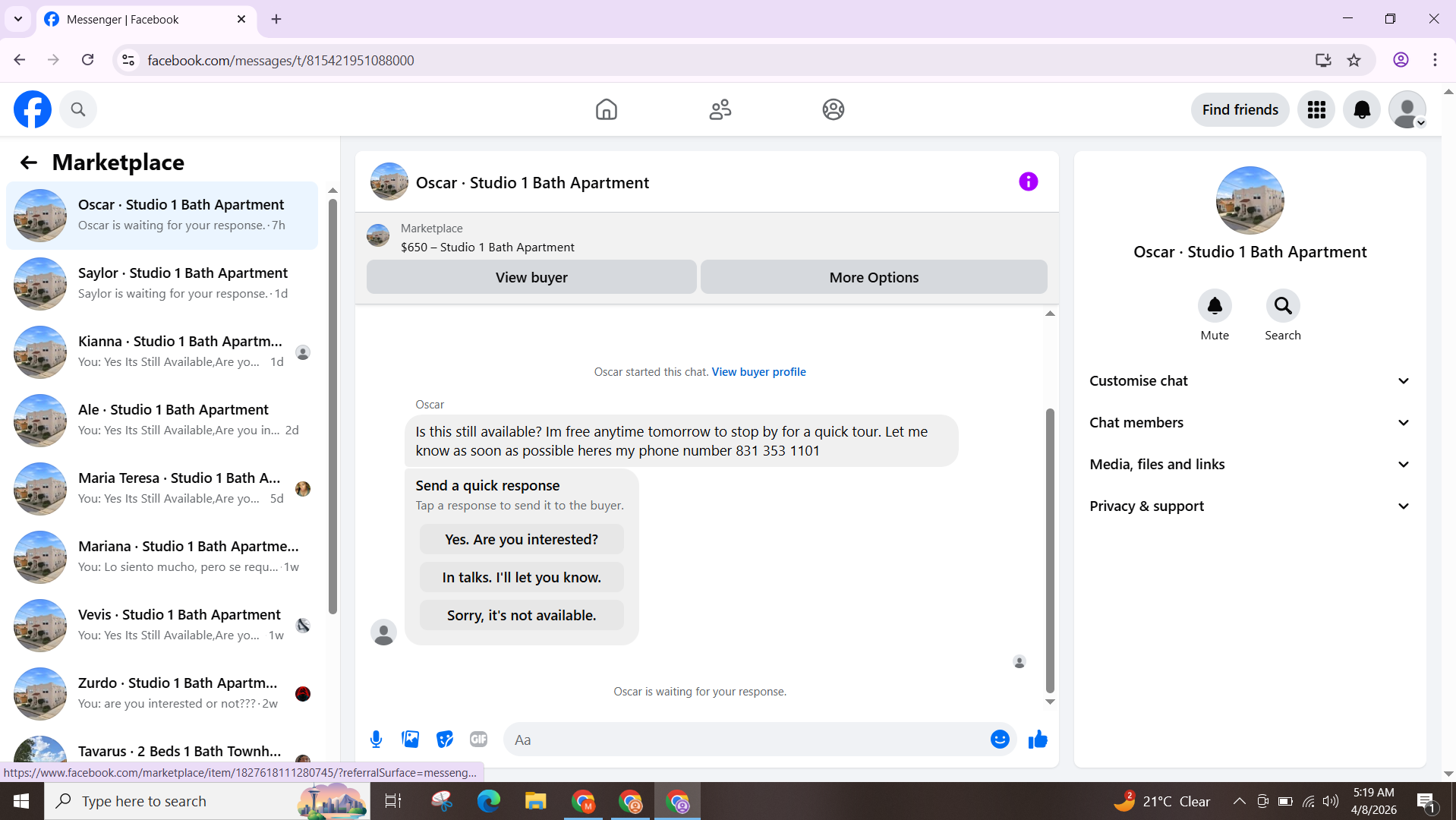The image size is (1456, 820).
Task: Open Tavarus 2 Beds 1 Bath Townhouse chat
Action: click(x=162, y=750)
